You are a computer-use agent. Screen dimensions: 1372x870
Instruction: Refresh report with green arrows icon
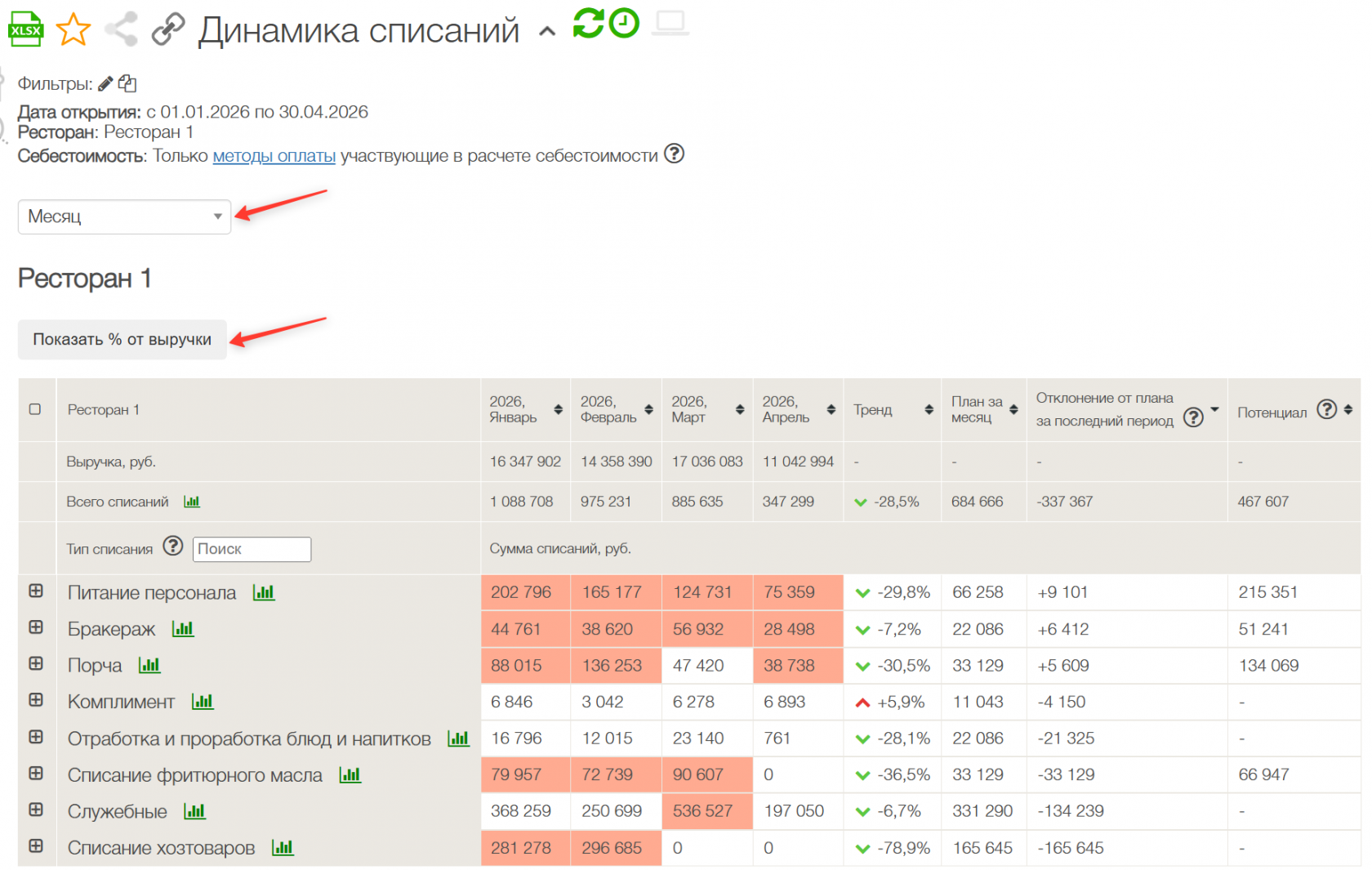[x=588, y=23]
